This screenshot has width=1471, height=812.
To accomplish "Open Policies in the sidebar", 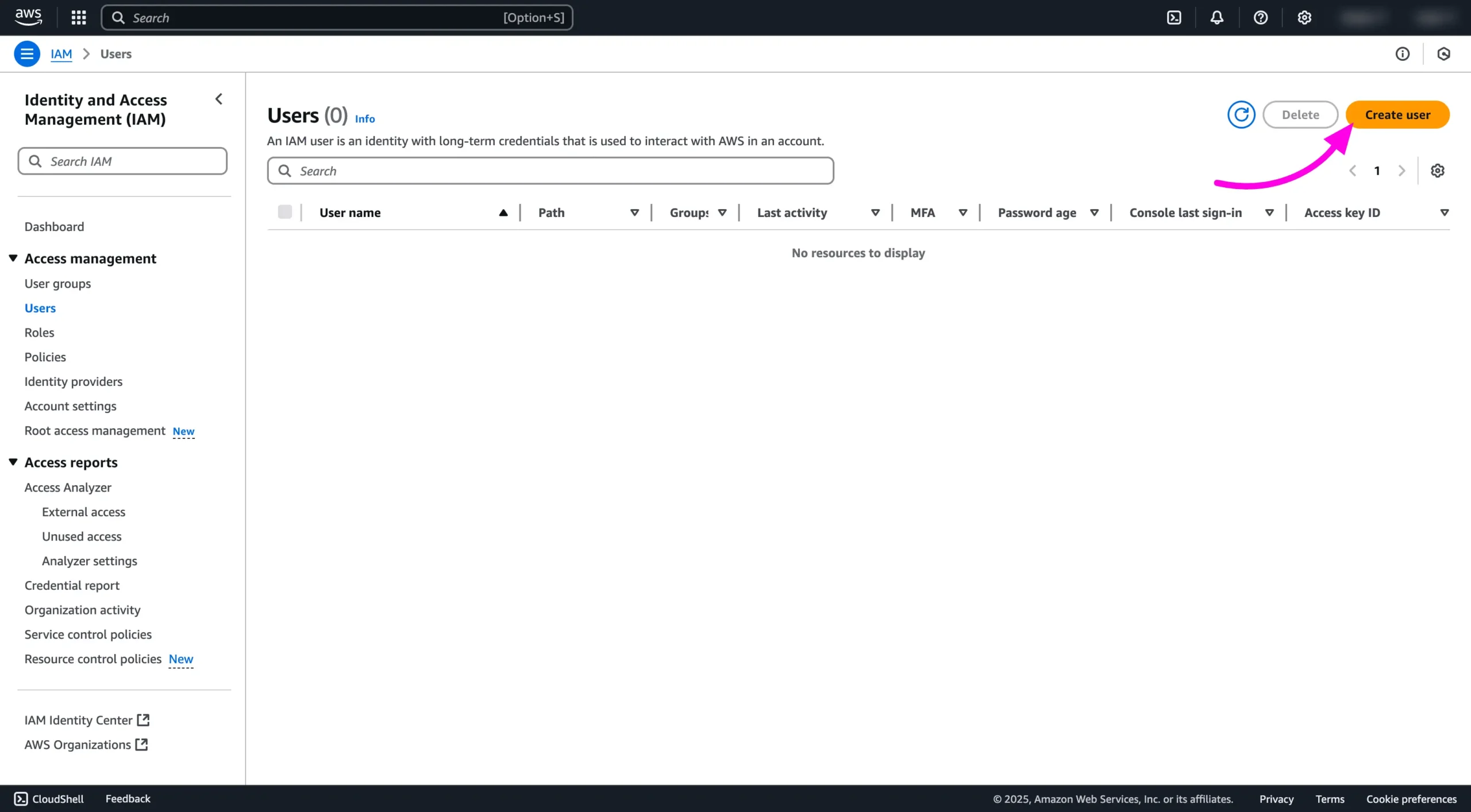I will [x=45, y=357].
